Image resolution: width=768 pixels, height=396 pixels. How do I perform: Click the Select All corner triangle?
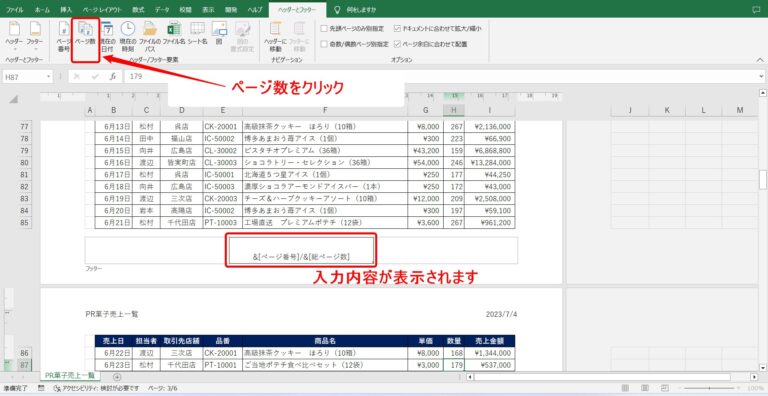[14, 99]
